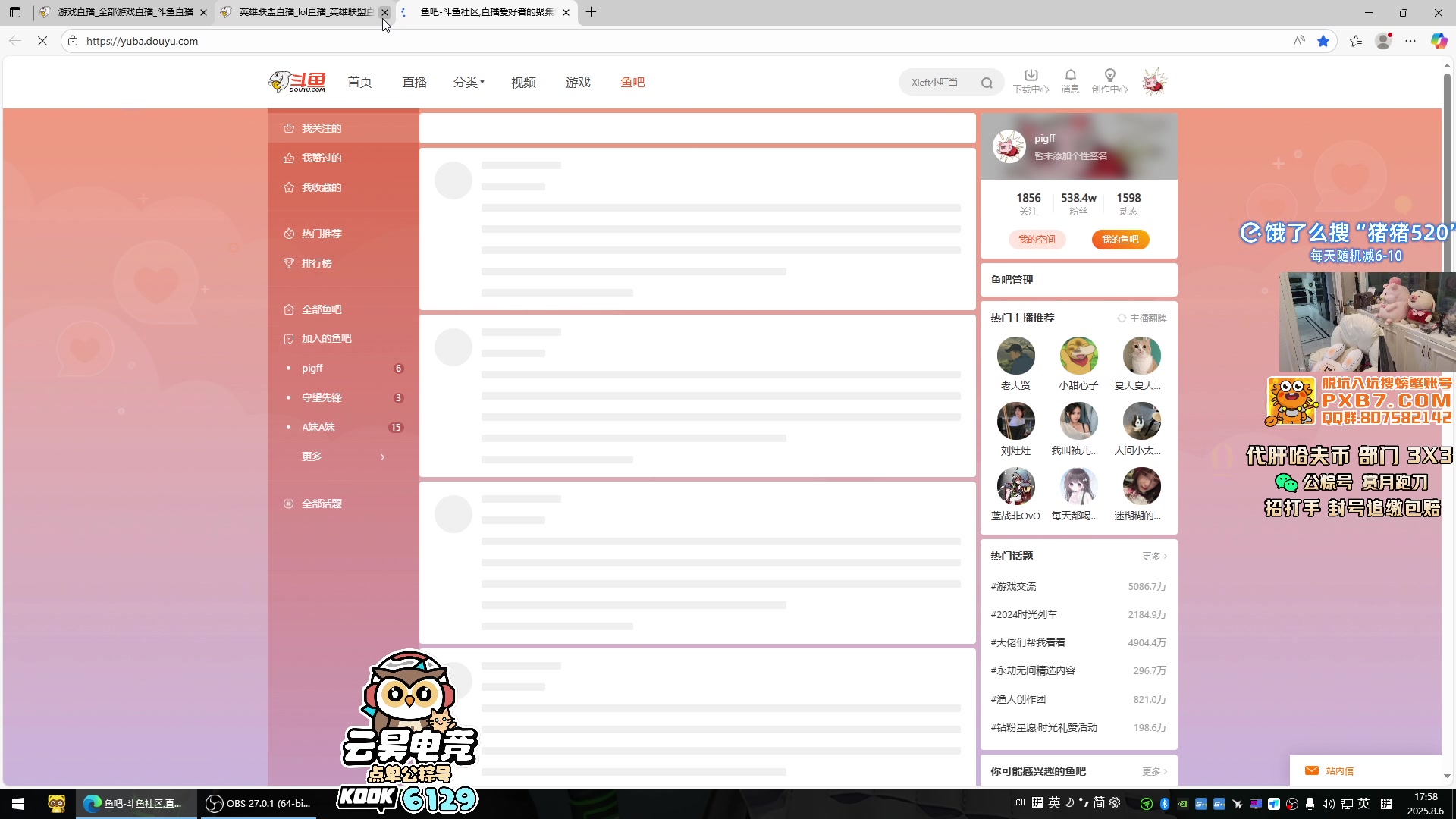Click the 我的鱼吧 button

pyautogui.click(x=1120, y=240)
